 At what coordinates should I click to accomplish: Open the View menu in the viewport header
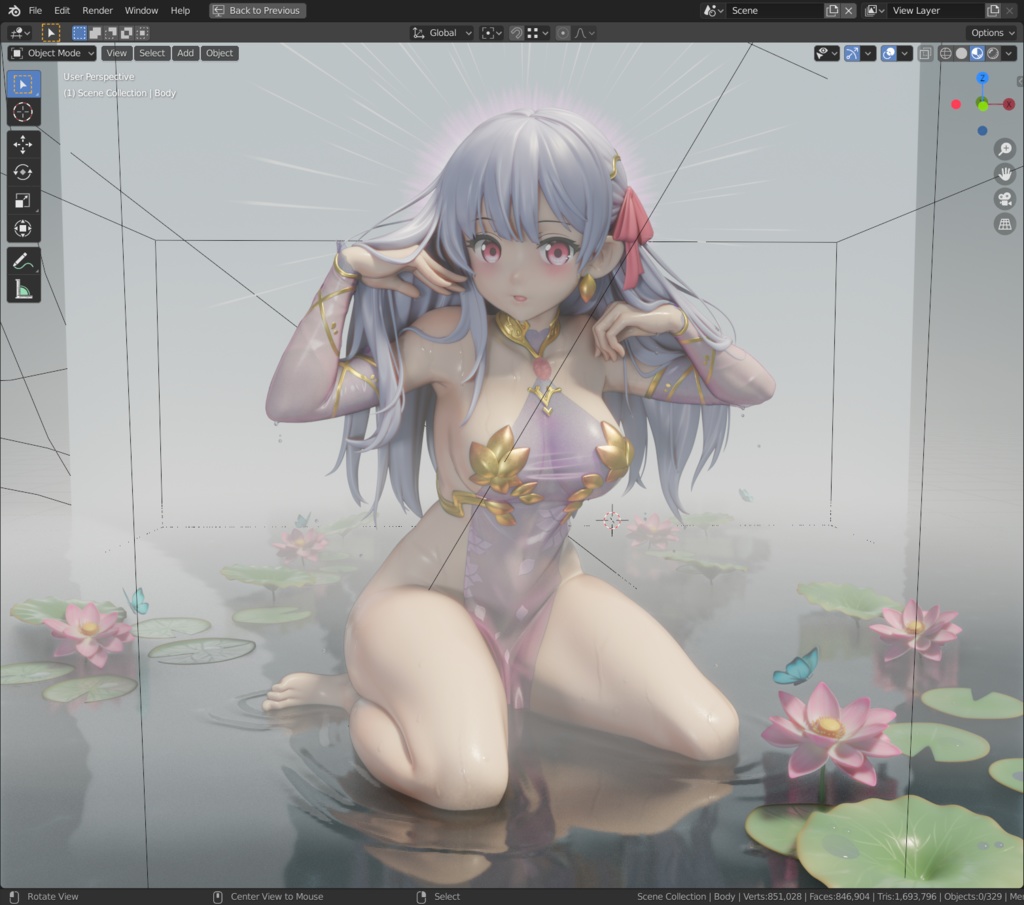(116, 53)
